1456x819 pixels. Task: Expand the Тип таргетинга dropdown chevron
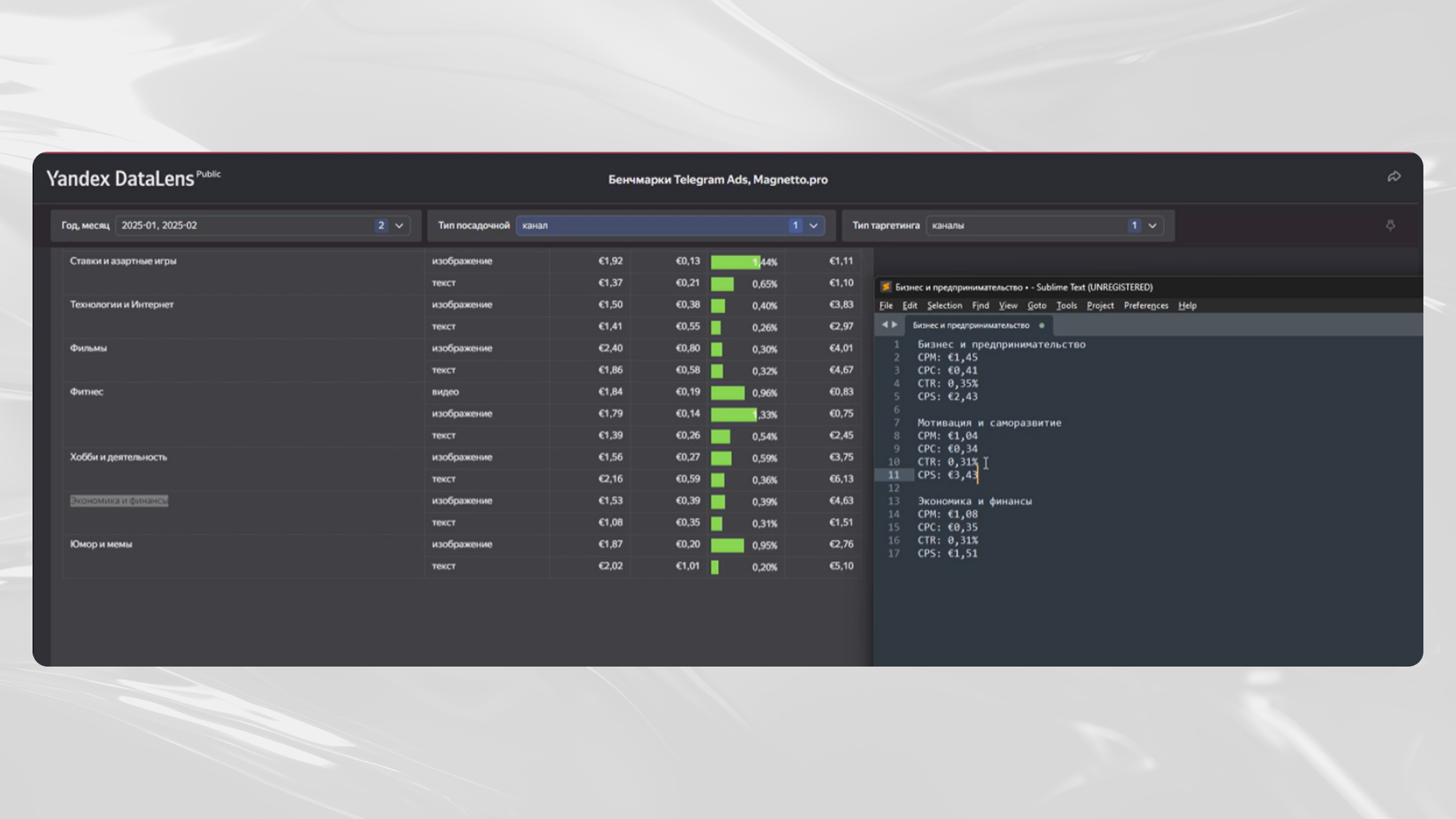tap(1152, 225)
